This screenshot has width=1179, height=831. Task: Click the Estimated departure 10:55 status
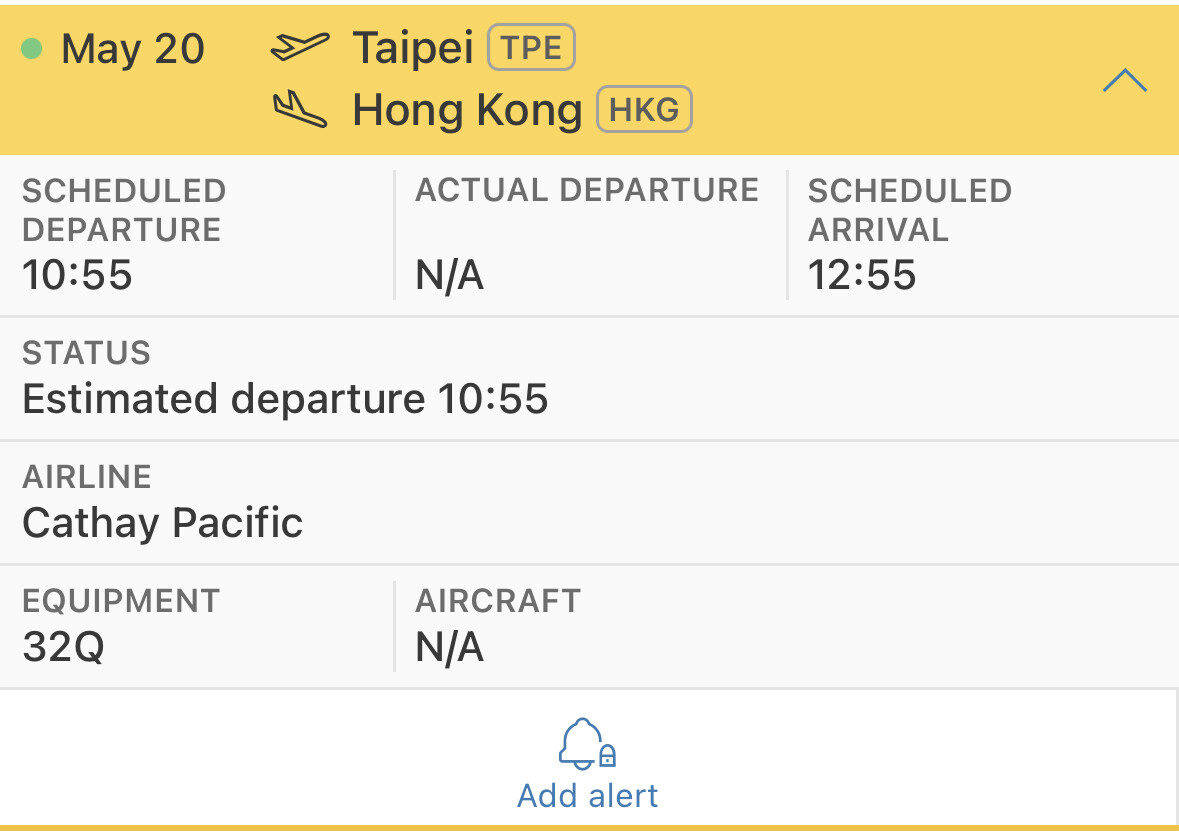[x=285, y=400]
